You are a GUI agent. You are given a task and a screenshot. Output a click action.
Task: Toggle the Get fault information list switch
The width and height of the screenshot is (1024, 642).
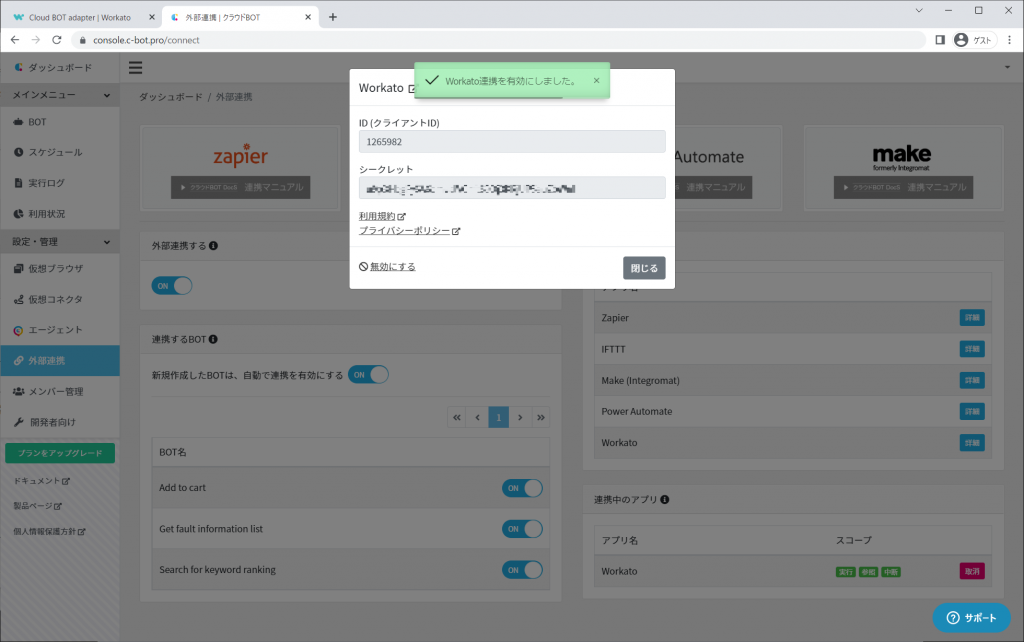pos(522,529)
